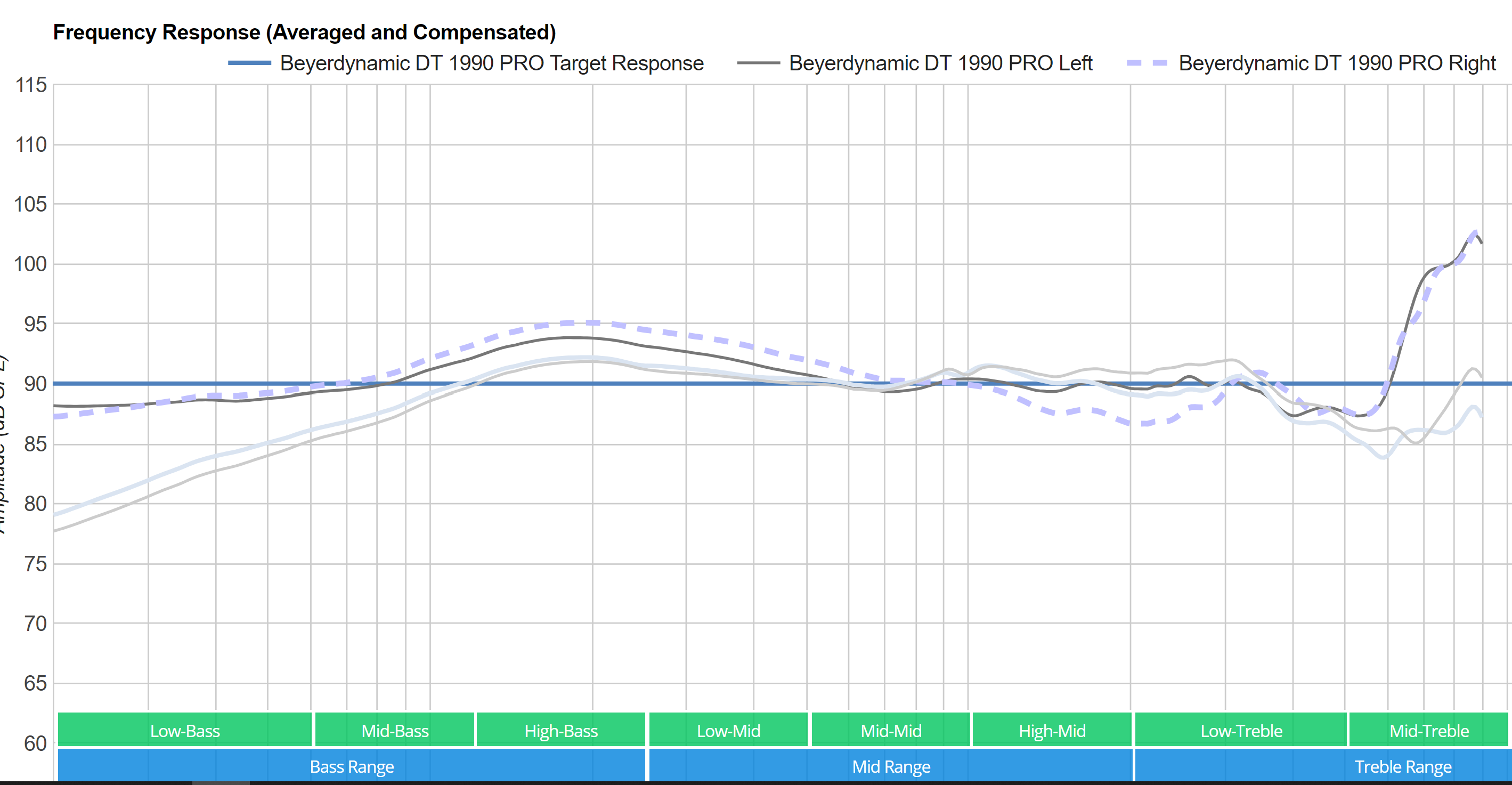
Task: Select the Low-Treble band label
Action: [x=1241, y=731]
